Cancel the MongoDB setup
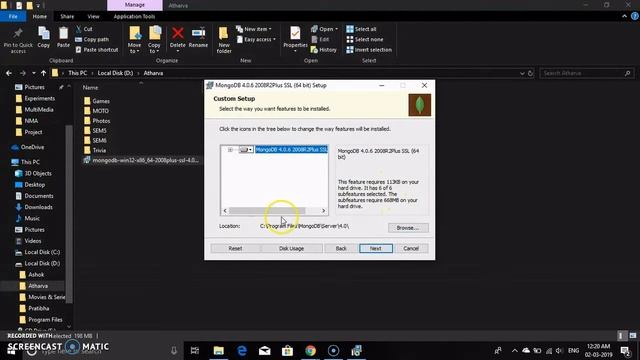The width and height of the screenshot is (640, 360). pos(411,248)
